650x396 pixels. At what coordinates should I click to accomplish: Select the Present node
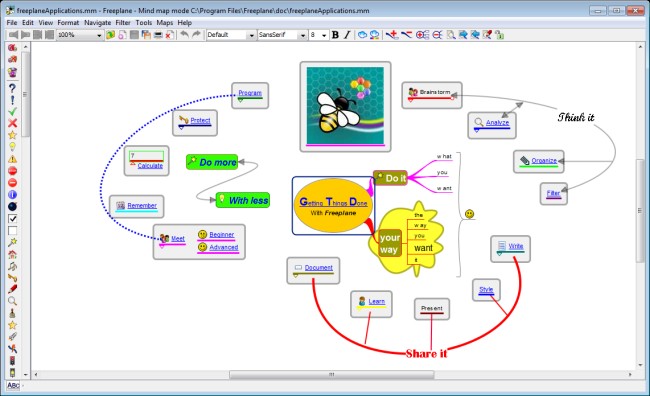pos(432,309)
